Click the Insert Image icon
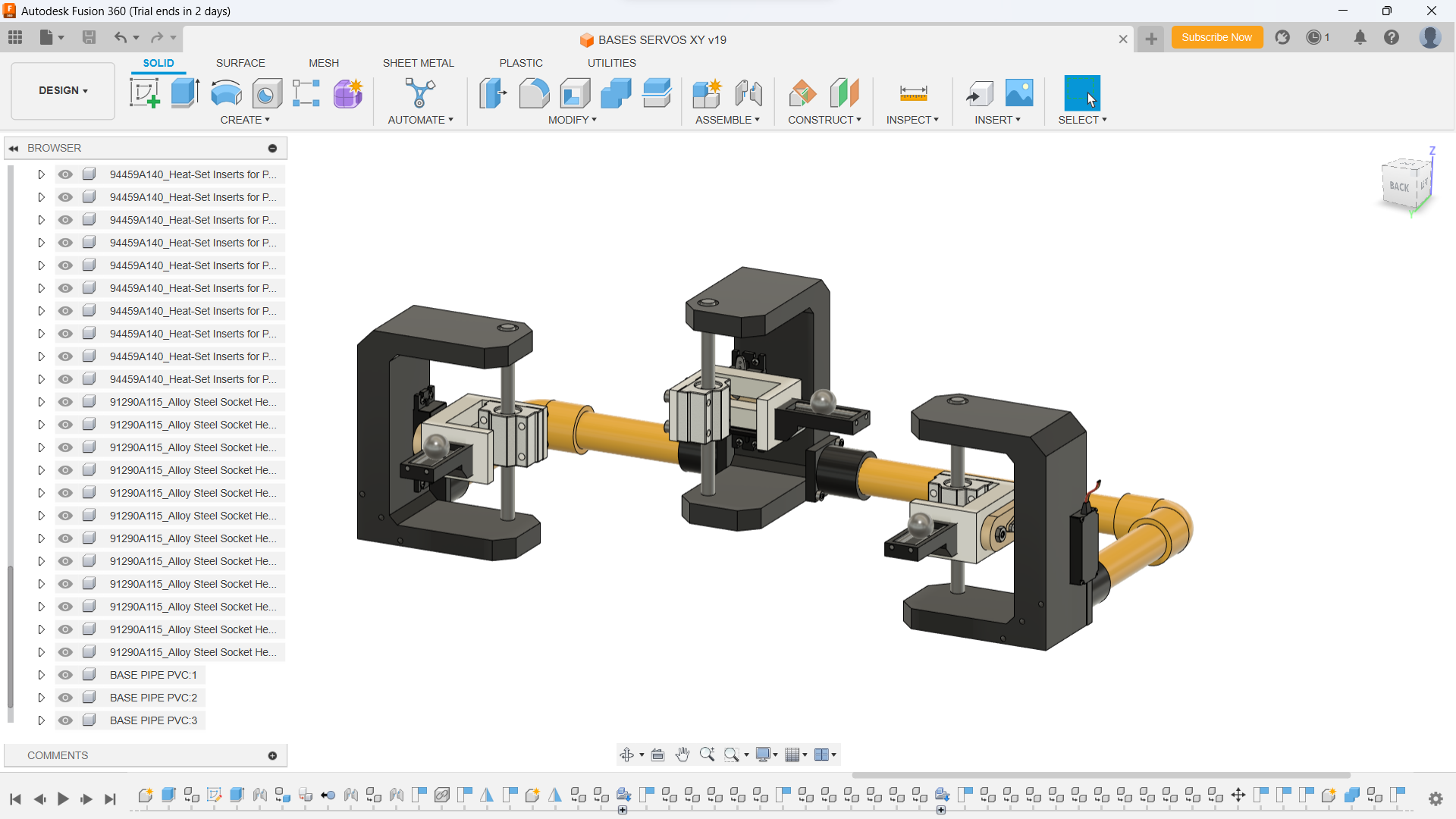Viewport: 1456px width, 819px height. coord(1019,93)
